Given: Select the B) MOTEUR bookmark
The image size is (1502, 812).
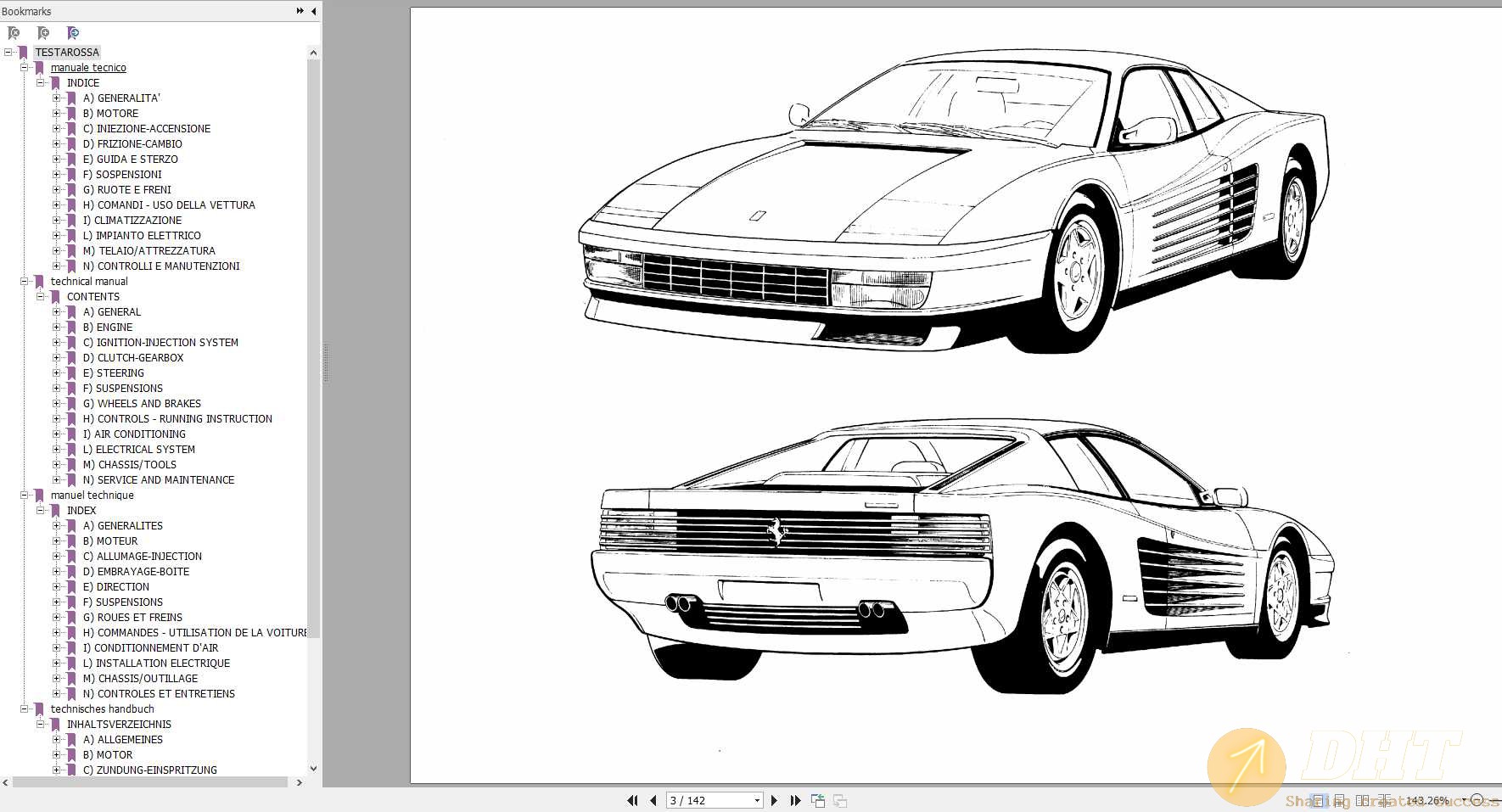Looking at the screenshot, I should (110, 541).
